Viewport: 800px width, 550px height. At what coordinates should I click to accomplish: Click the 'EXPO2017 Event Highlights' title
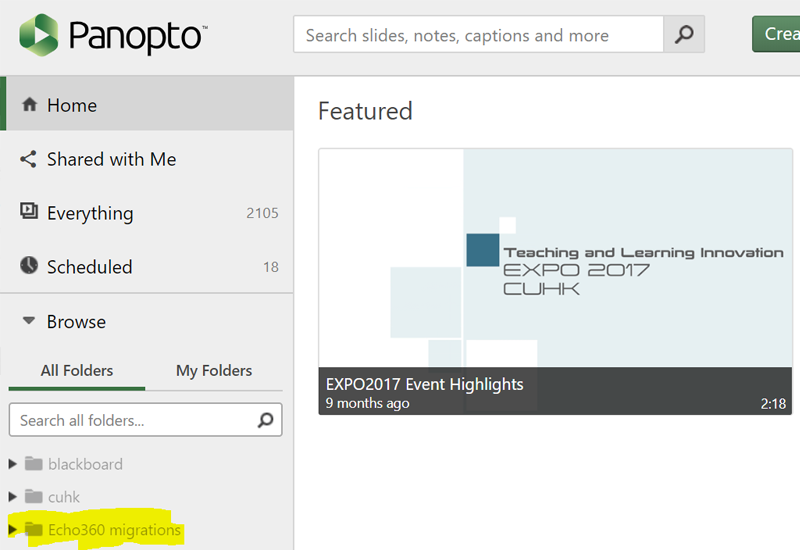coord(424,384)
